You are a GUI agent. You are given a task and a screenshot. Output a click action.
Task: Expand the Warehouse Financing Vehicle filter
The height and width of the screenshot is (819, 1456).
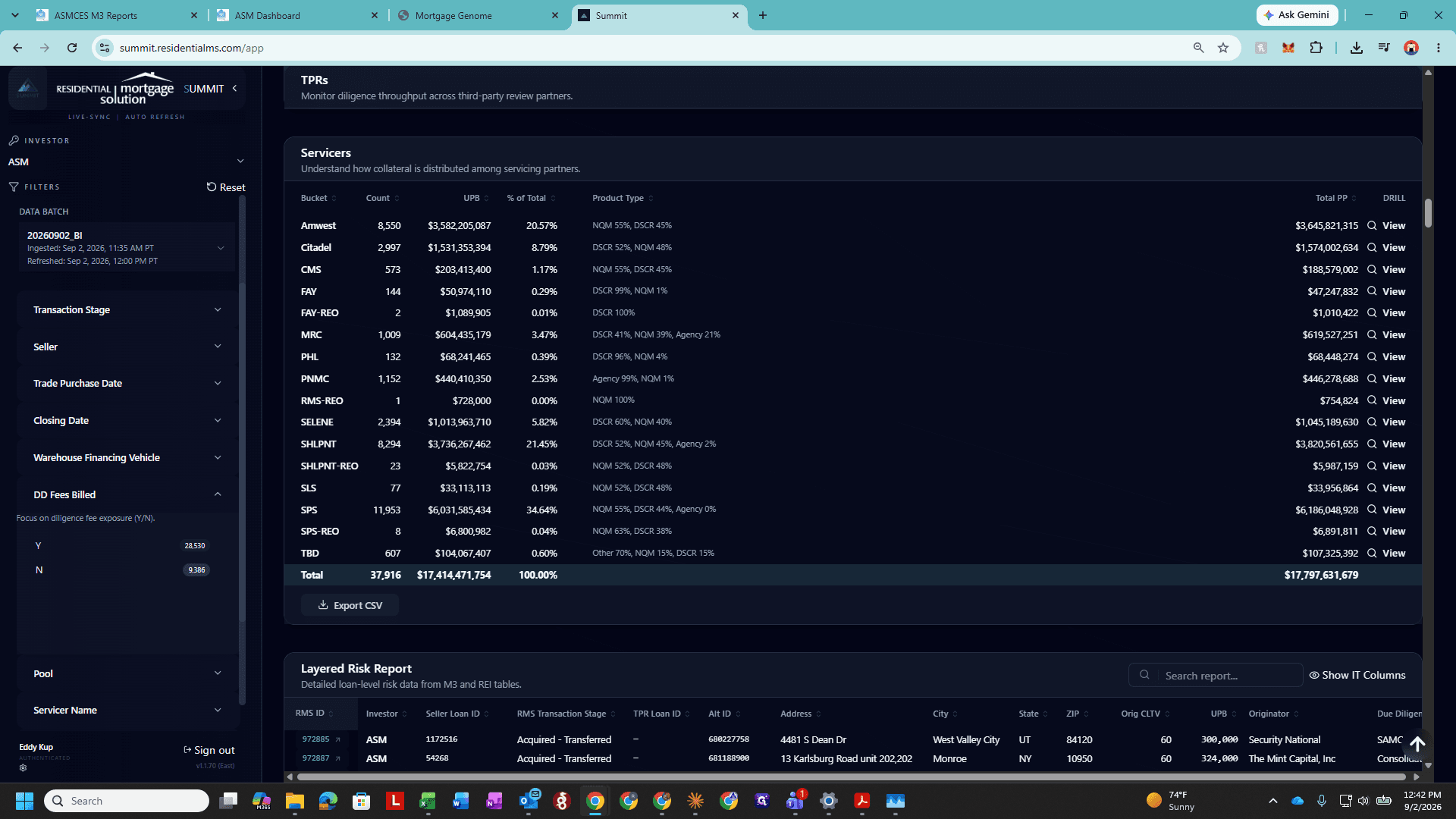[127, 458]
